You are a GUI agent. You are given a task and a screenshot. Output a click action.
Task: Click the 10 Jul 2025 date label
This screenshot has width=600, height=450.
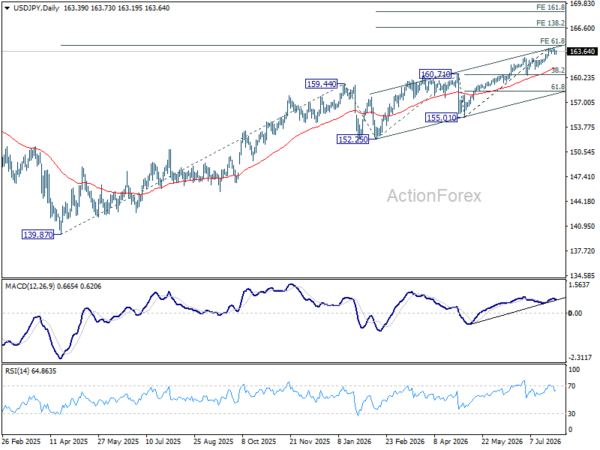163,442
